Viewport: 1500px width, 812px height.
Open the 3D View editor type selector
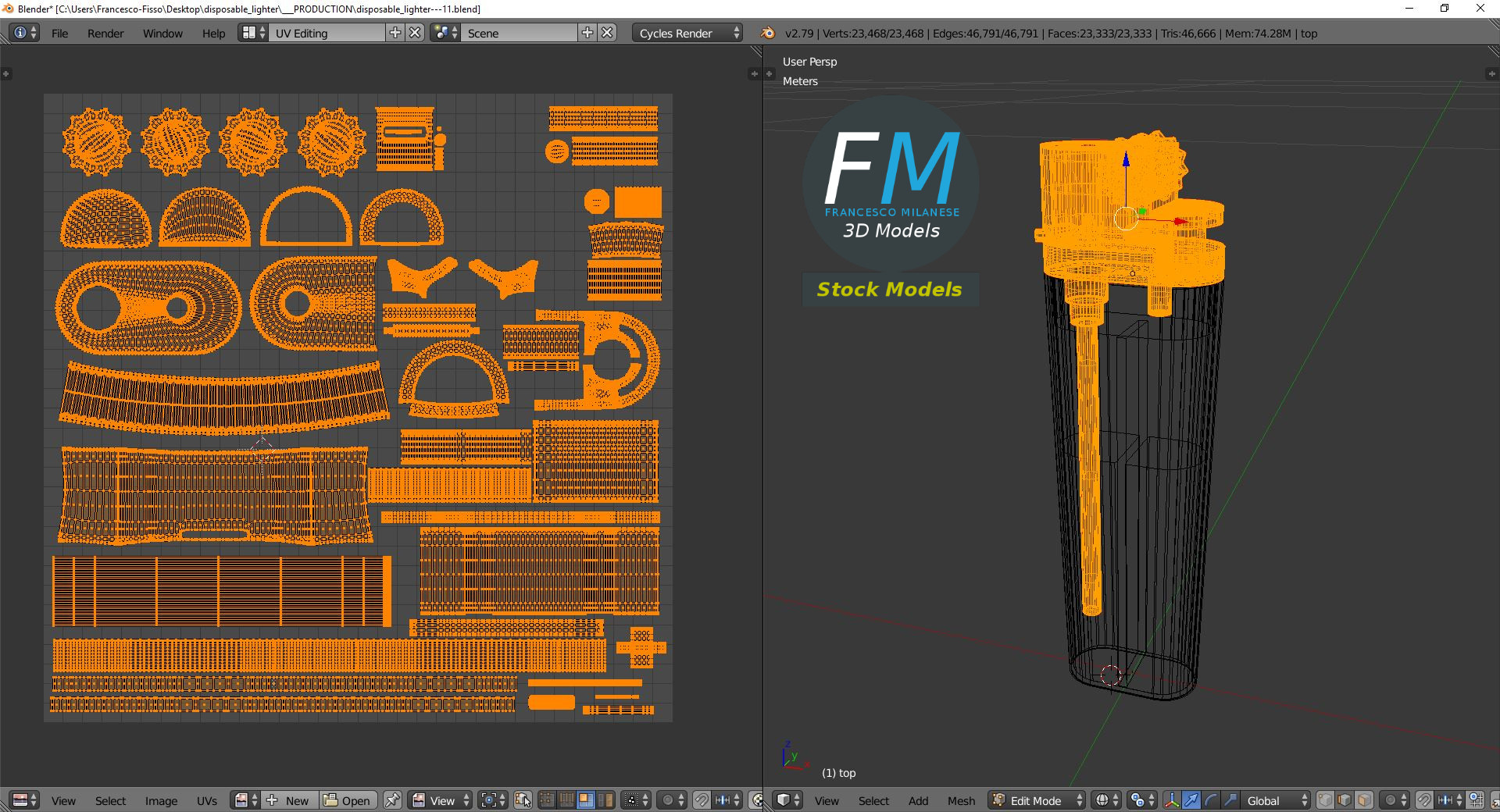(x=788, y=800)
